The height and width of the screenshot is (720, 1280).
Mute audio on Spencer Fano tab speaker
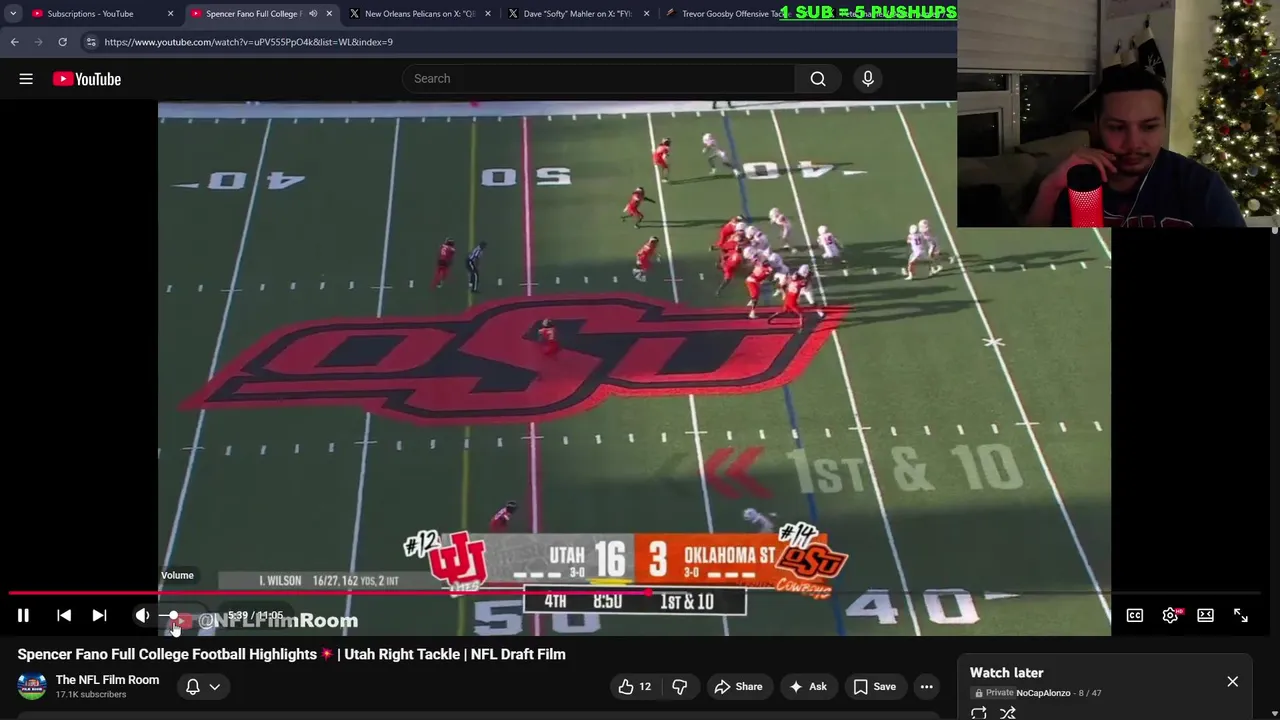[x=312, y=14]
